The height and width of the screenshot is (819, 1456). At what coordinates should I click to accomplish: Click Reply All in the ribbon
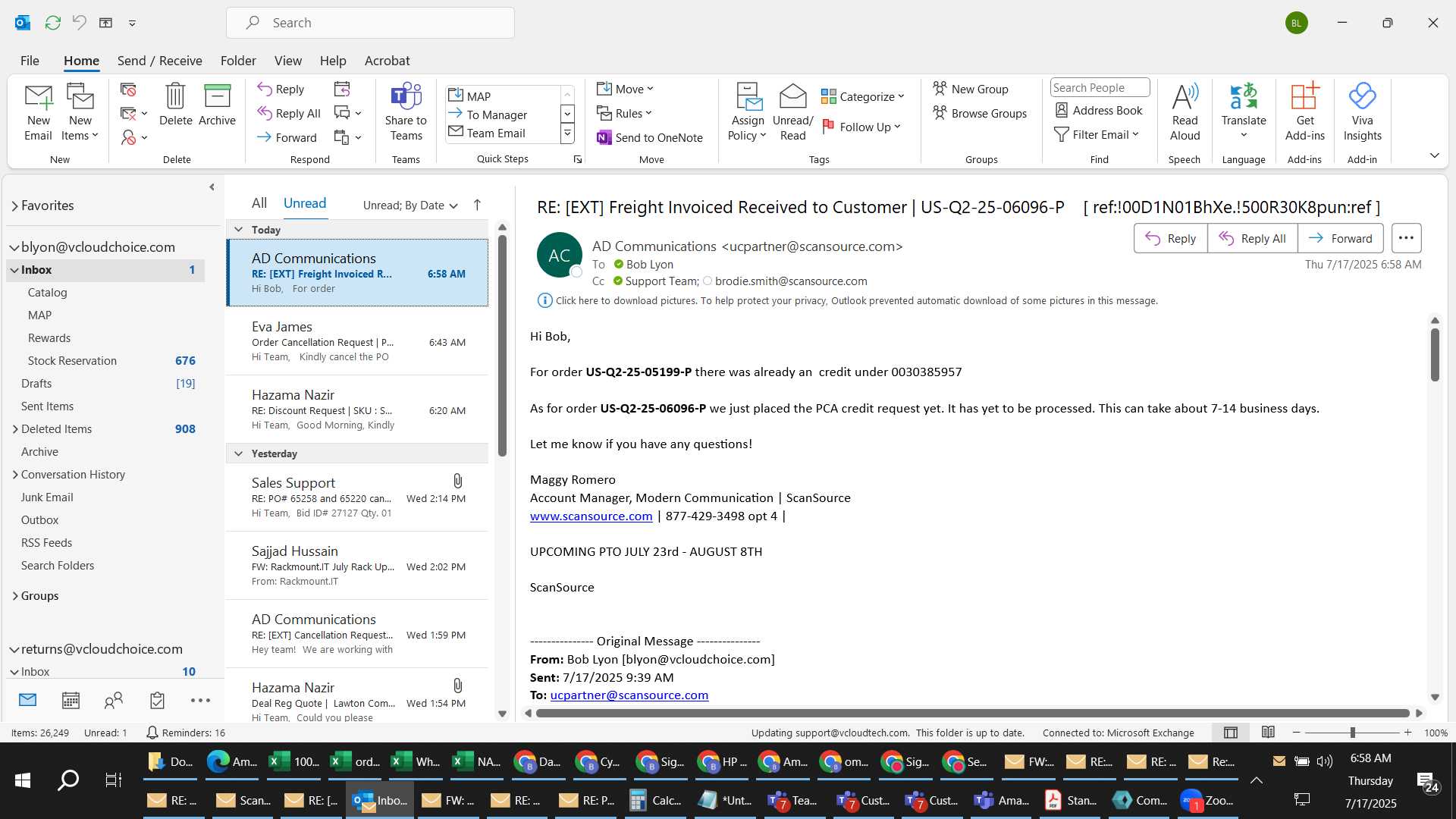tap(289, 113)
